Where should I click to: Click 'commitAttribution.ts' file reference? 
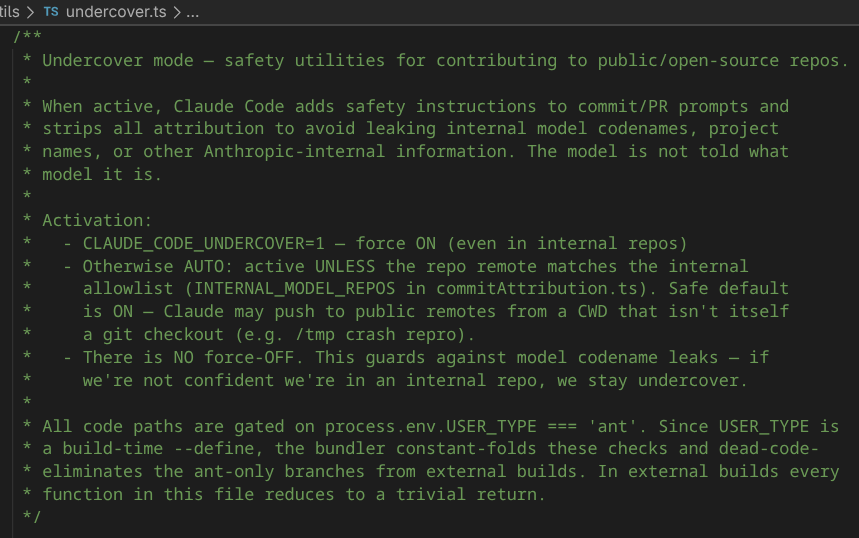(536, 288)
